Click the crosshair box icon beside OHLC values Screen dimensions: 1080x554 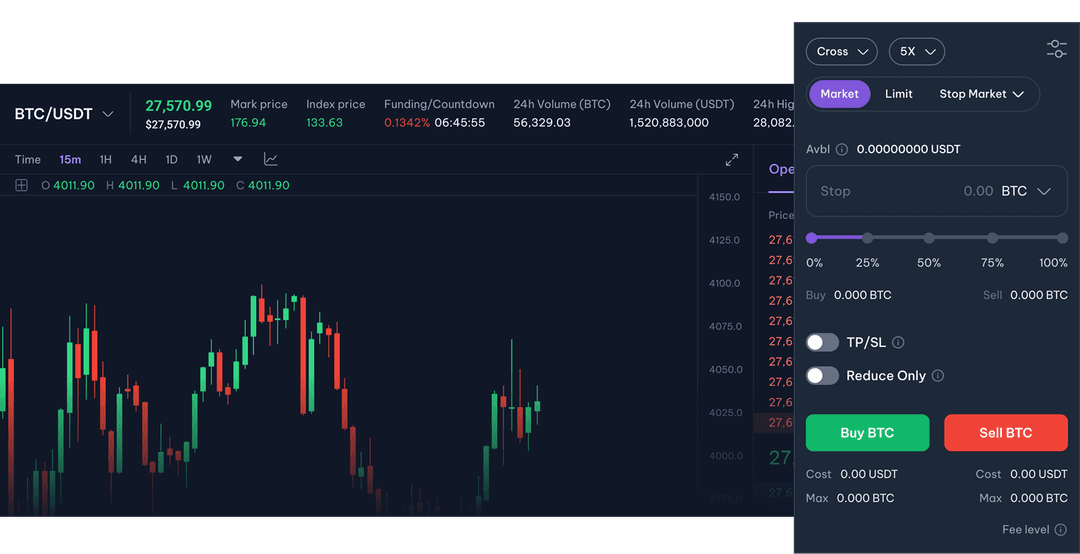click(21, 185)
